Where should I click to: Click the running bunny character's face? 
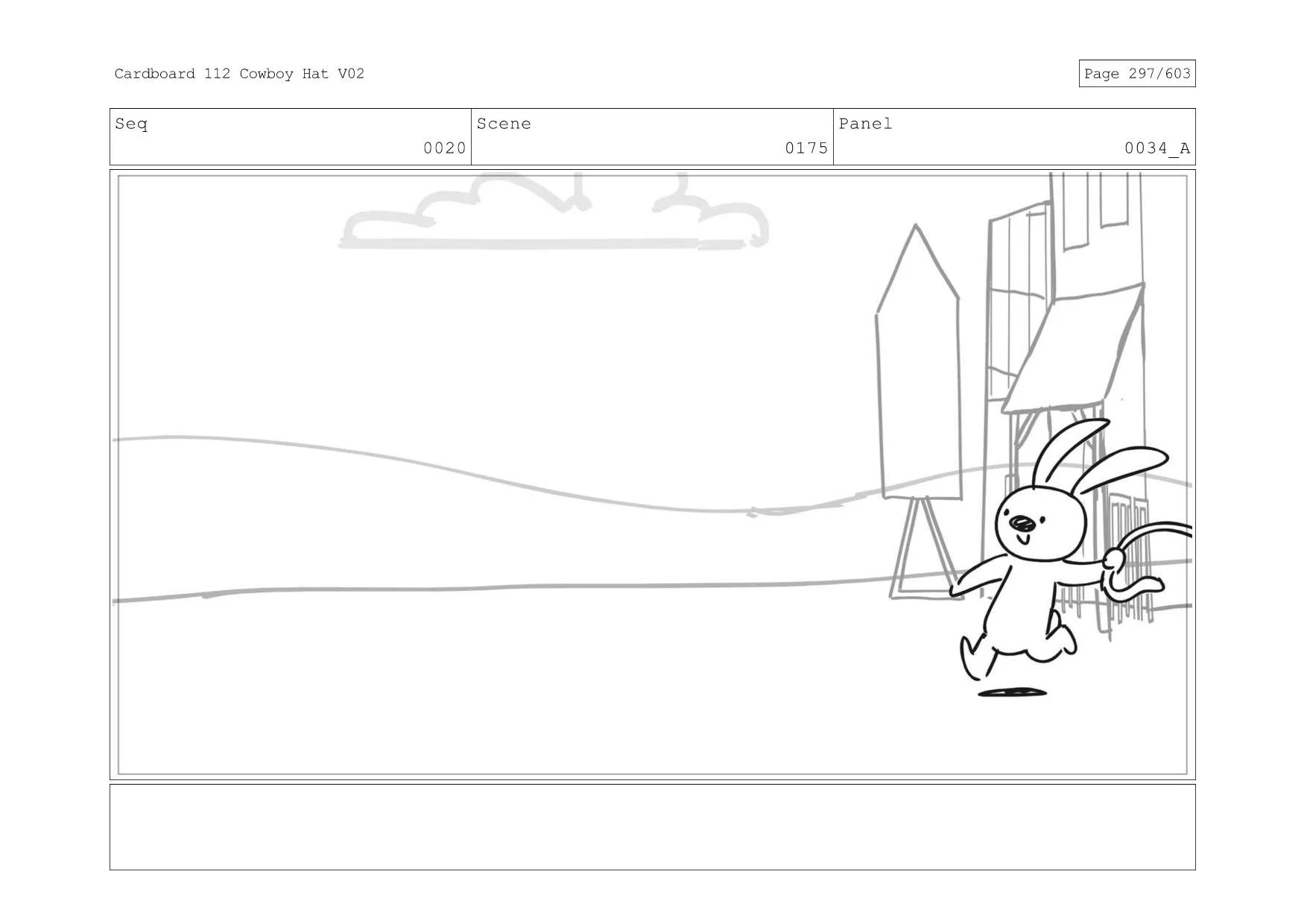(1040, 523)
